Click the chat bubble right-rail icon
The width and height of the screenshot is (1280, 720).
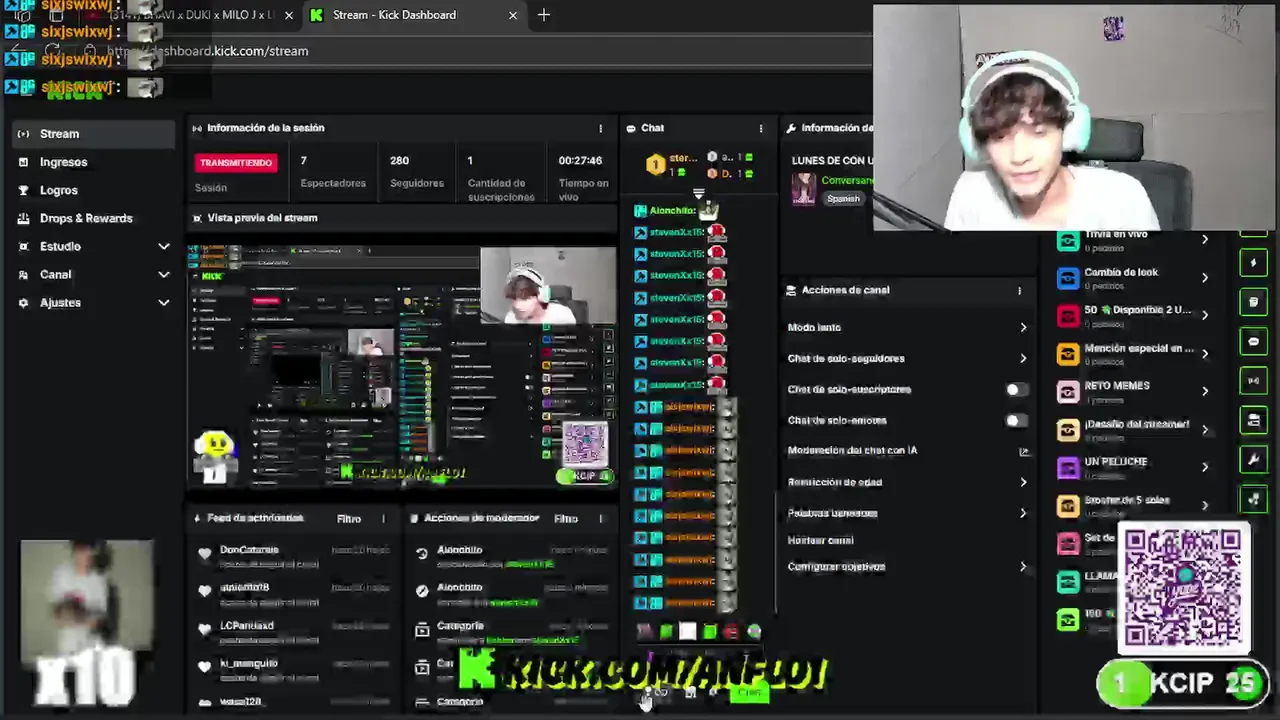coord(1254,341)
